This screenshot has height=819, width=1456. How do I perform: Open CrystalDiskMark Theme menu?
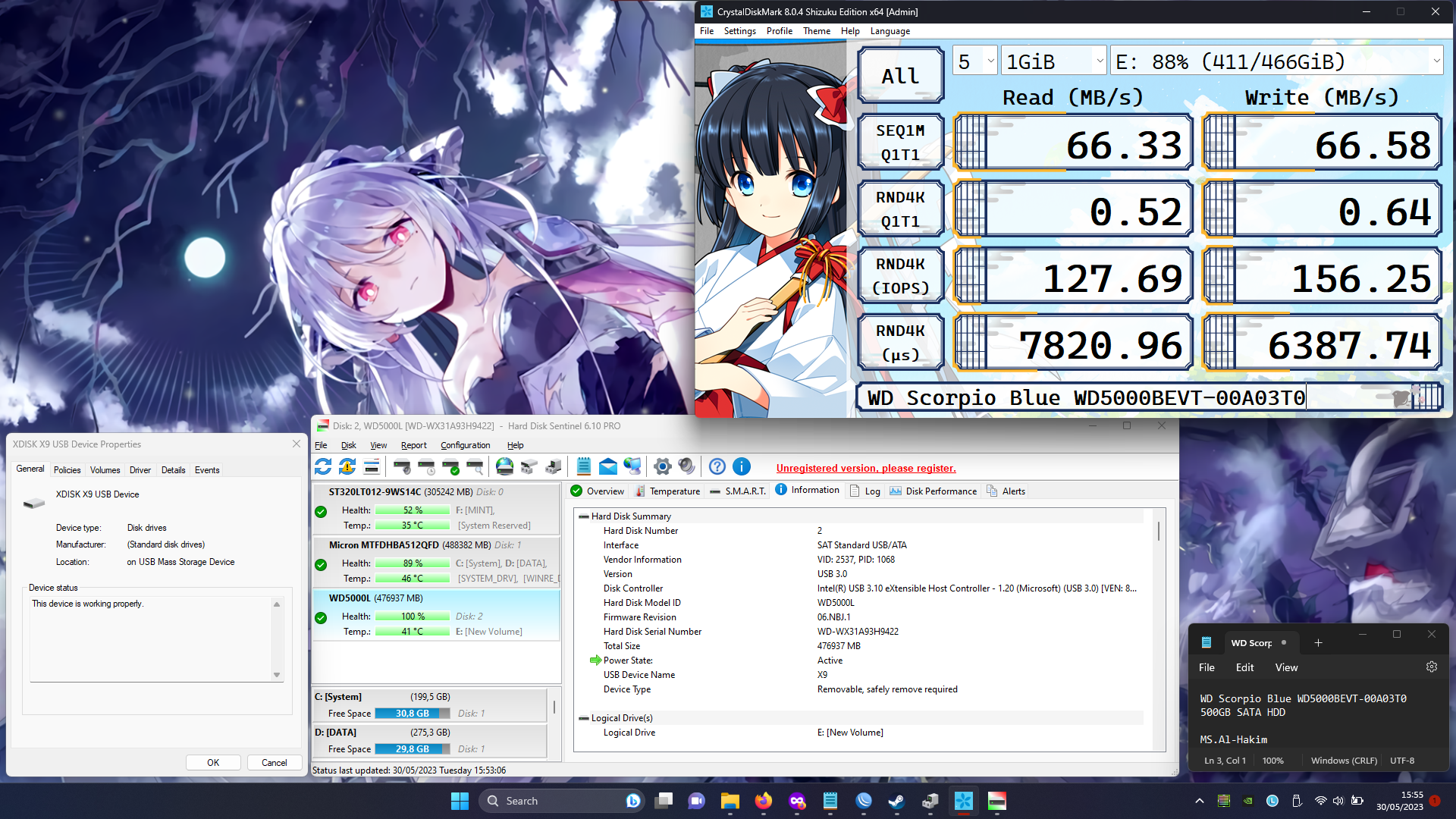coord(817,31)
